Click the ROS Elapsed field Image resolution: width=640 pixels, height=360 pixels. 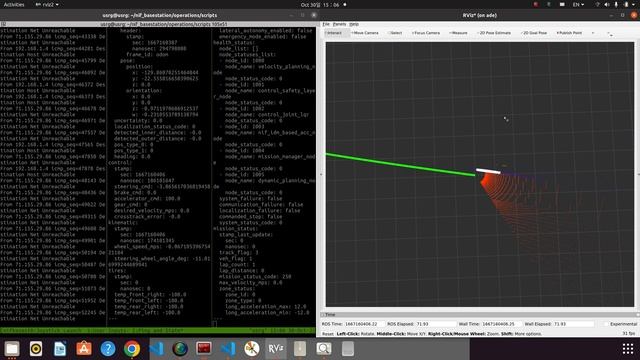point(435,324)
